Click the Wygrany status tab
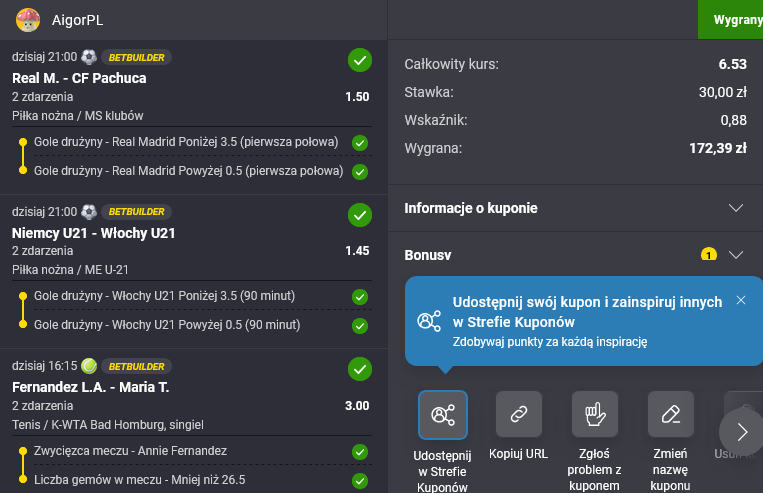Image resolution: width=763 pixels, height=493 pixels. [x=734, y=19]
